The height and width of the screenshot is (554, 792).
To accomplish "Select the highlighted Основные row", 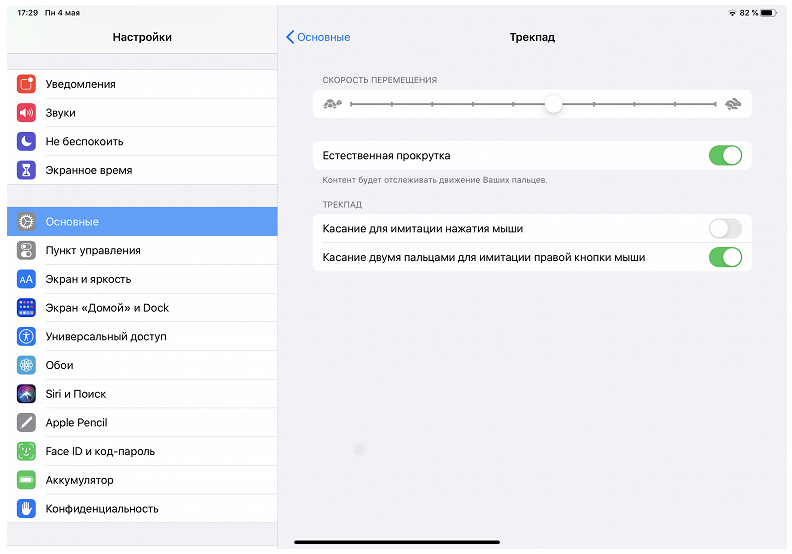I will (x=142, y=222).
